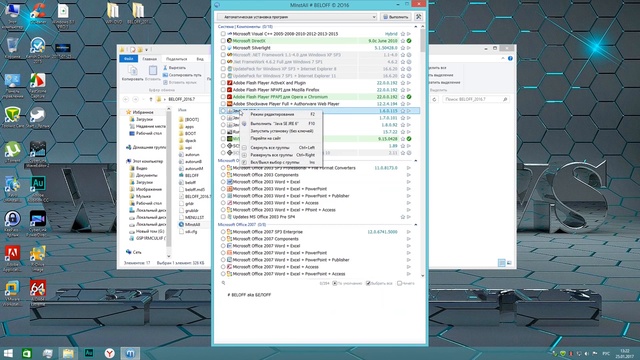Toggle the Ничего checkbox
Viewport: 640px width, 360px height.
(400, 283)
